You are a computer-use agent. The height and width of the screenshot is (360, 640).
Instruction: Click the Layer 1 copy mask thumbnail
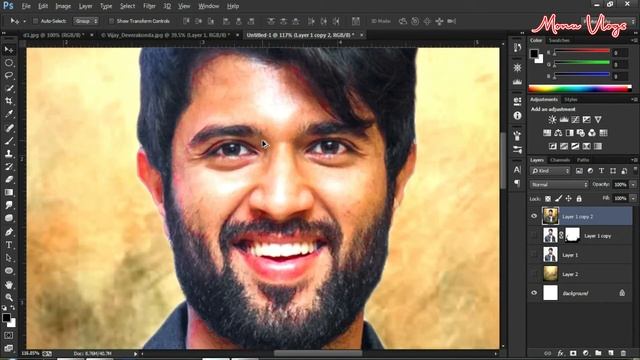tap(572, 235)
